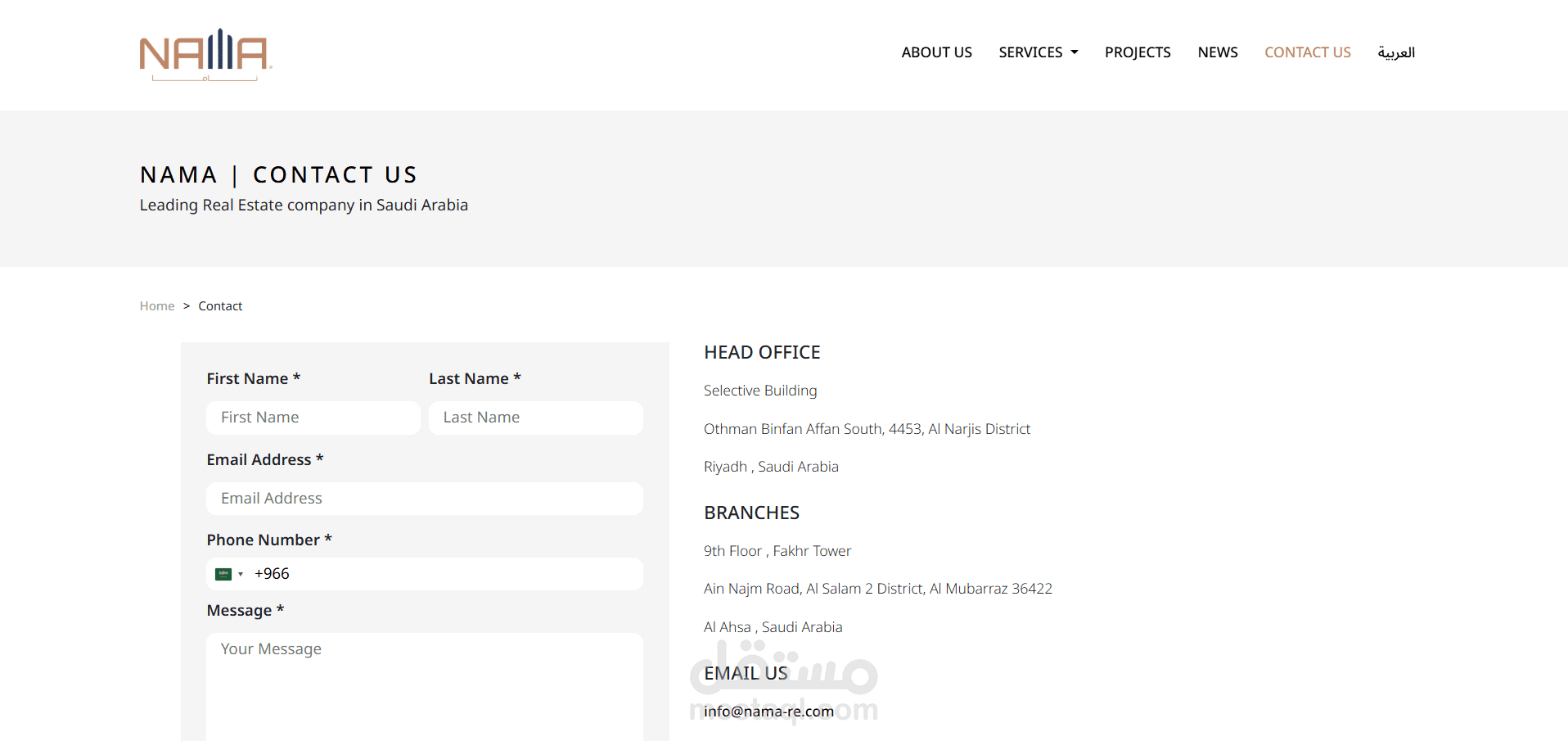Select the CONTACT US nav item
Image resolution: width=1568 pixels, height=741 pixels.
1308,52
